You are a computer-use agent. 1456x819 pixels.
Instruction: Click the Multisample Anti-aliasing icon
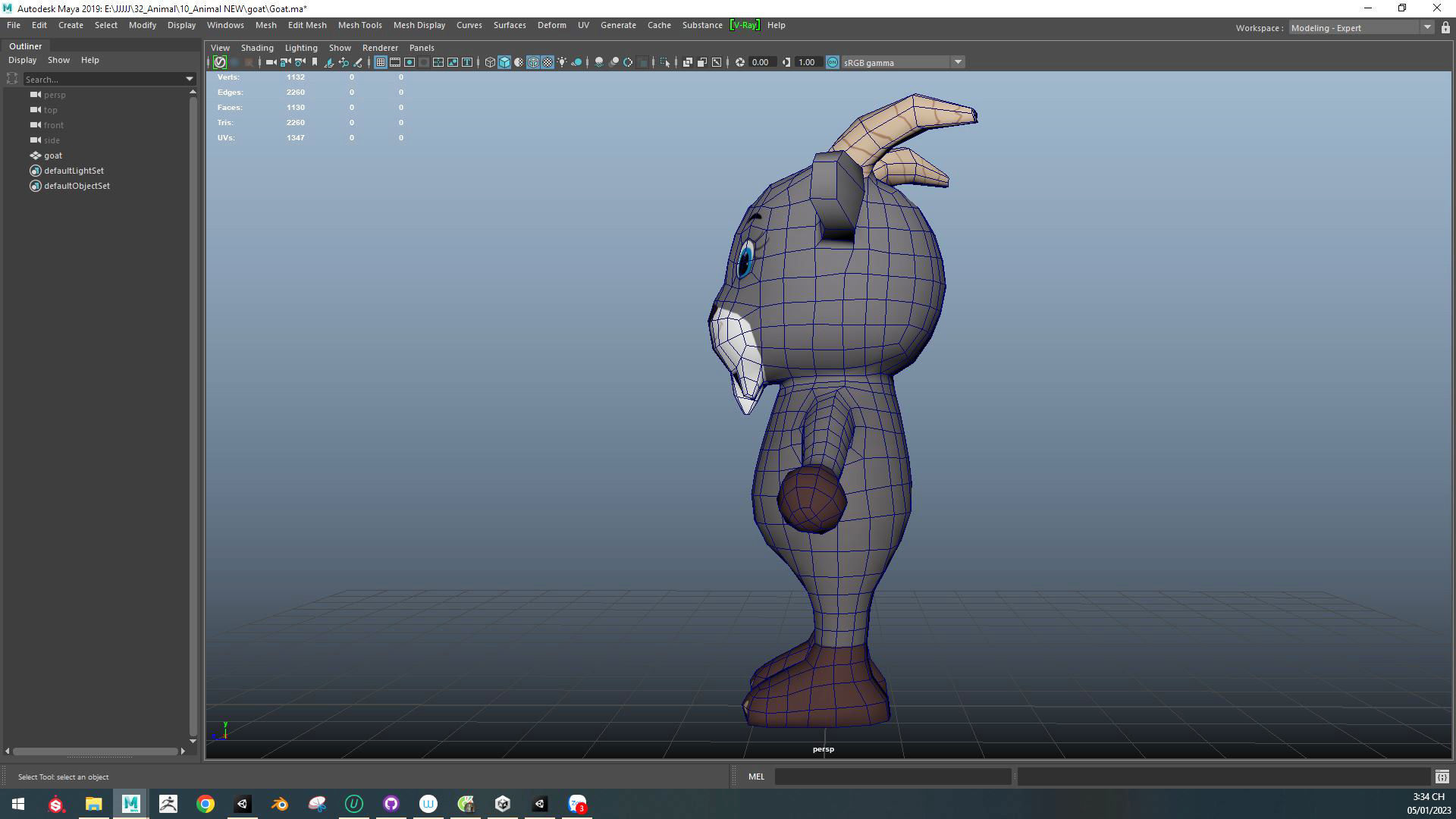coord(628,62)
